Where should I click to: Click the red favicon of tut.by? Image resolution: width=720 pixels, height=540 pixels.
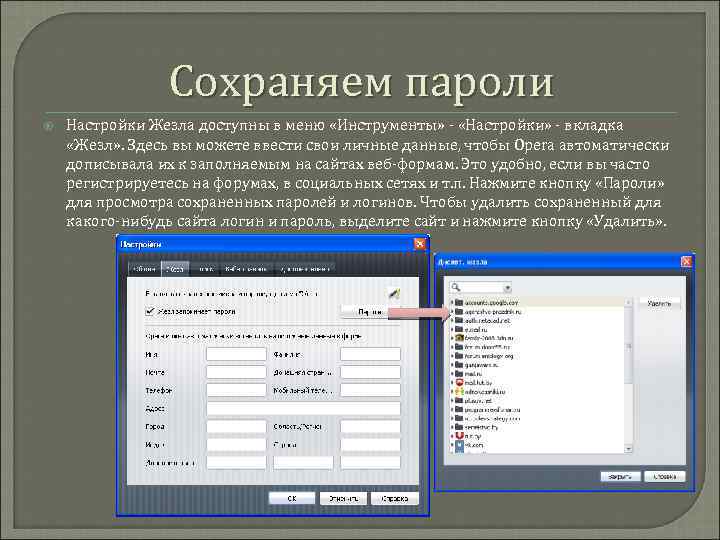click(459, 436)
